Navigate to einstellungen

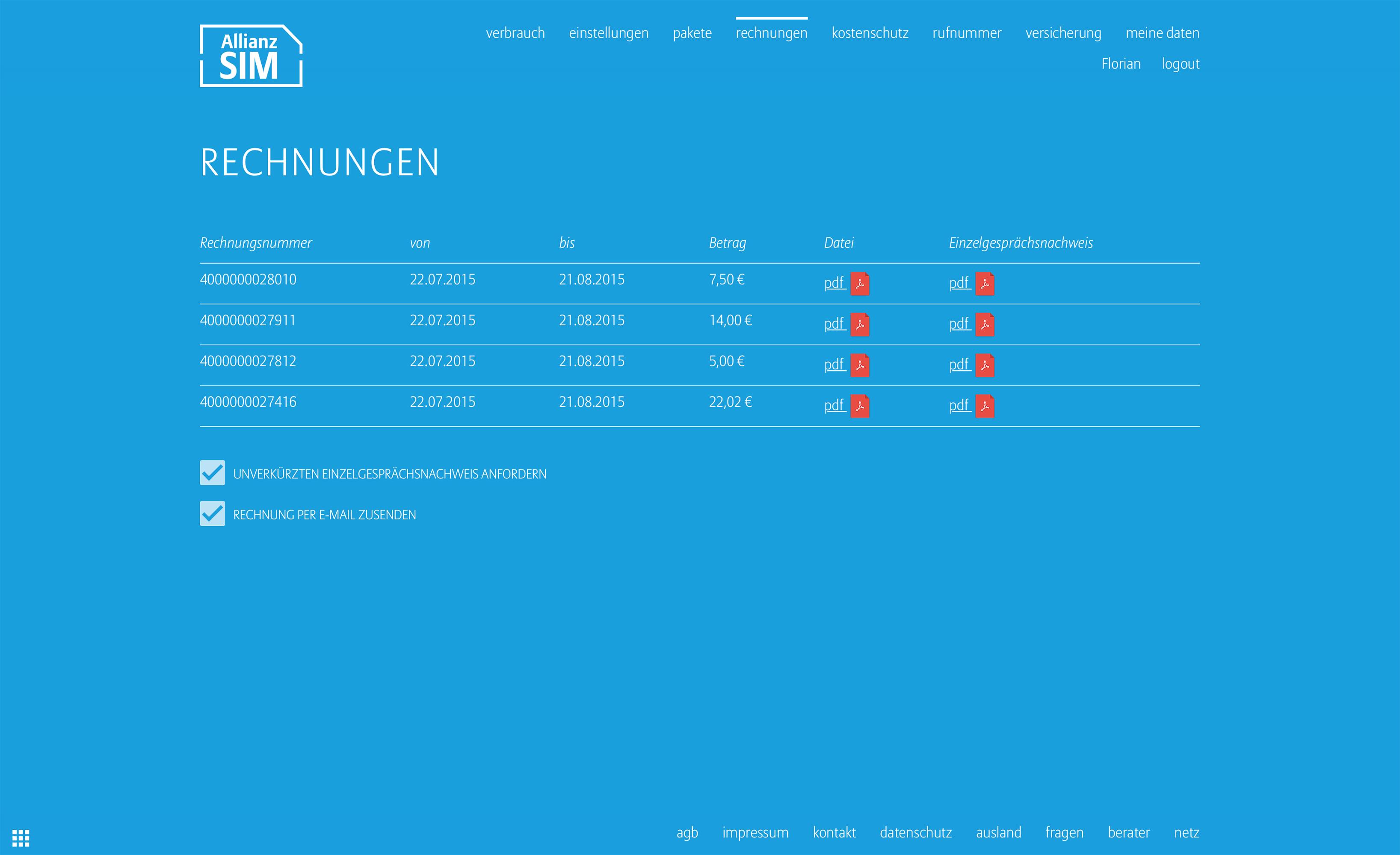click(x=610, y=33)
